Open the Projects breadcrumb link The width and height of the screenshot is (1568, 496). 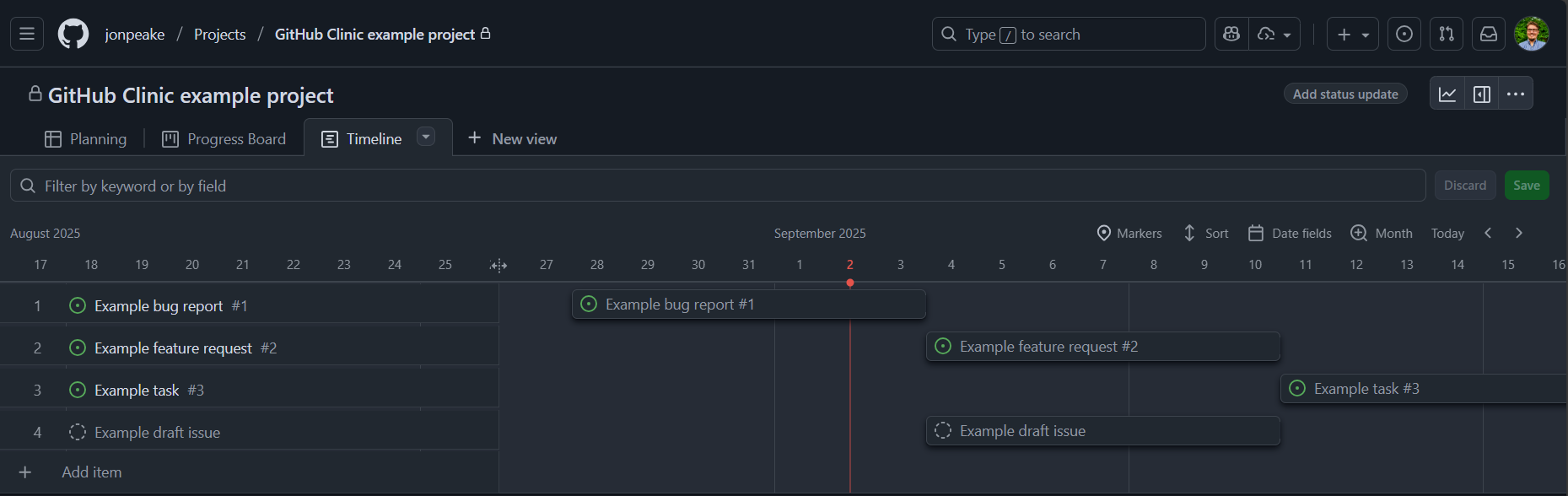(220, 35)
